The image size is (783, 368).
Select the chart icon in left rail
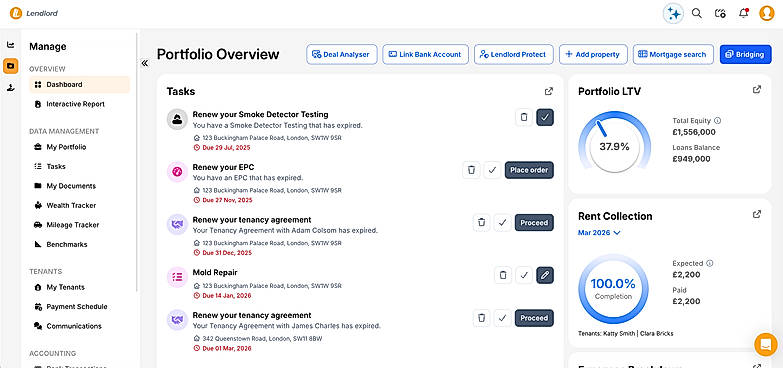tap(10, 45)
